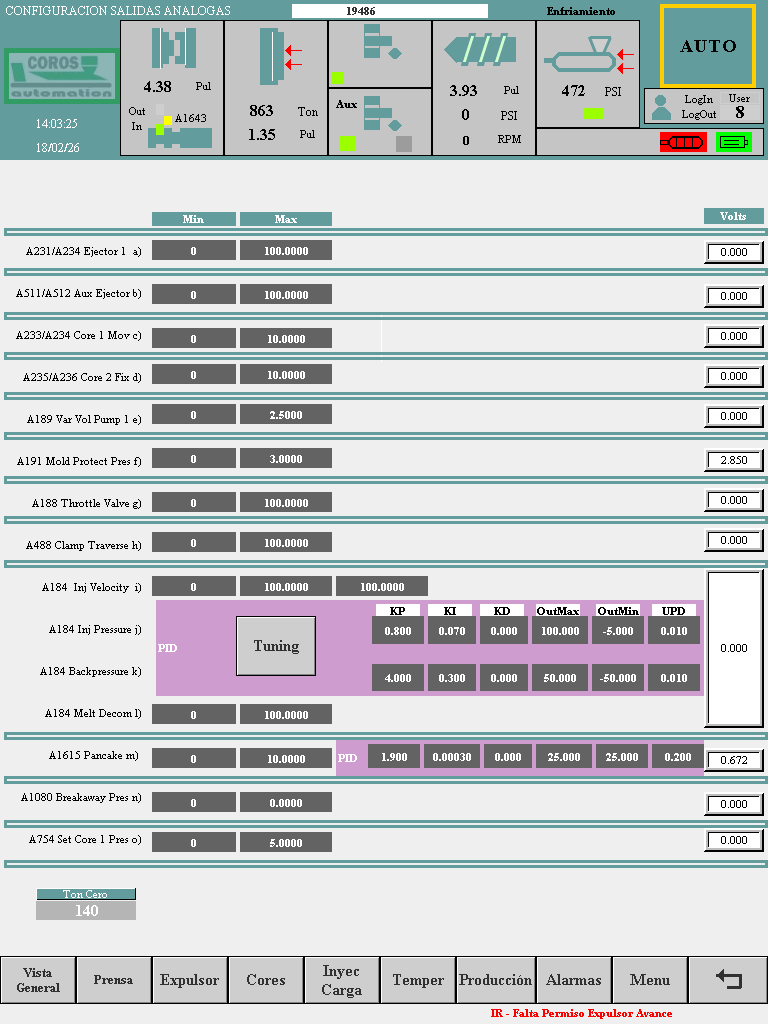Select the A1615 Pancake Volts field 0.672
The image size is (768, 1024).
734,761
